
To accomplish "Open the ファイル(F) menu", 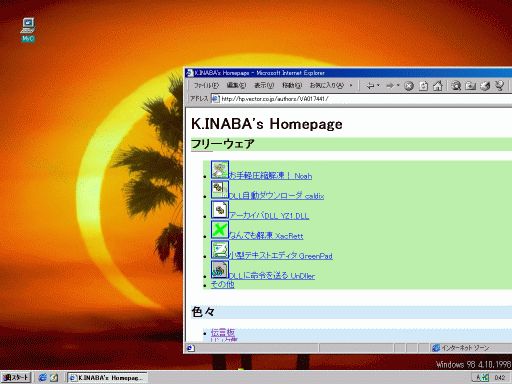I will click(206, 86).
